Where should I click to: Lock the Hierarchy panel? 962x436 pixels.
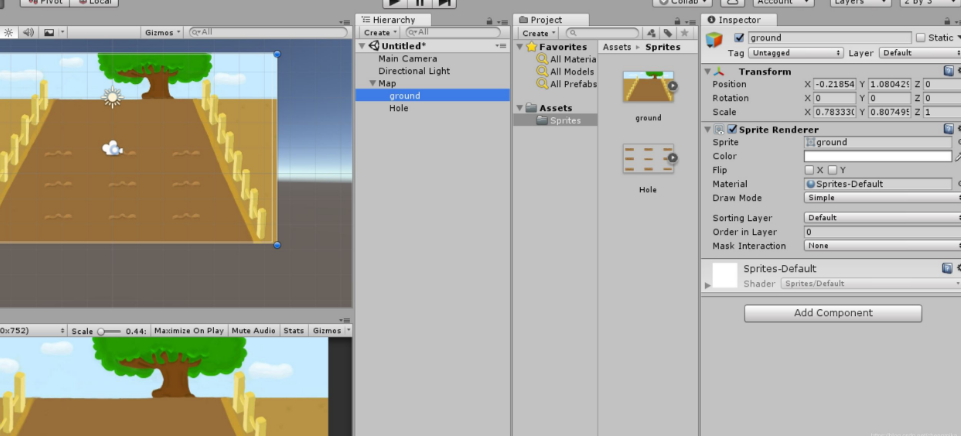(x=489, y=20)
